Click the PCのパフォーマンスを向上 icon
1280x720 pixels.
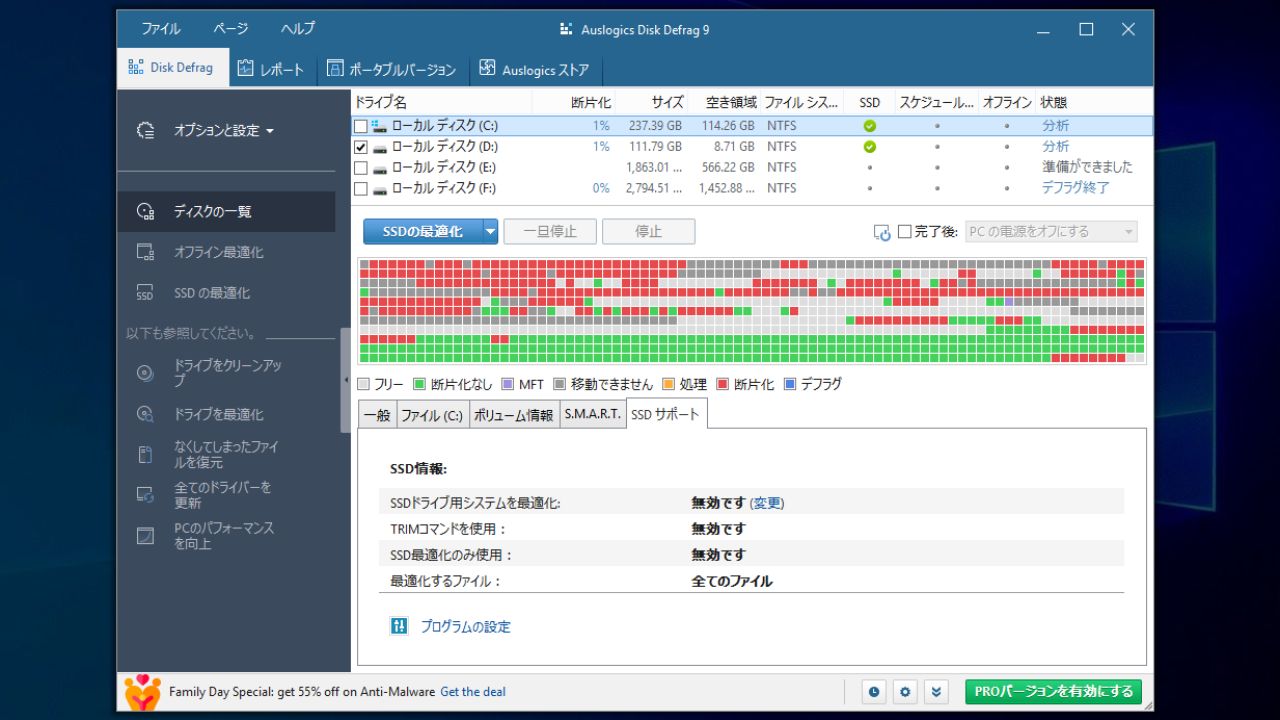tap(146, 536)
